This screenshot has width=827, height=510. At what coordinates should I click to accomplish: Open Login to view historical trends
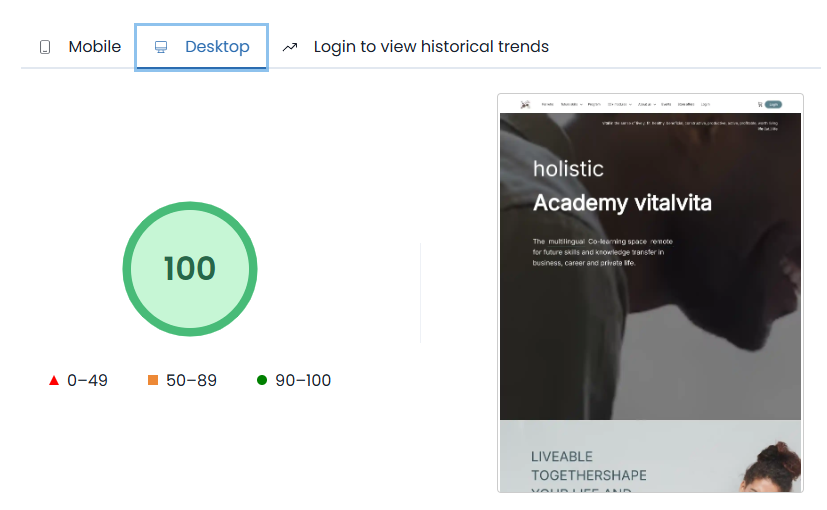click(416, 46)
